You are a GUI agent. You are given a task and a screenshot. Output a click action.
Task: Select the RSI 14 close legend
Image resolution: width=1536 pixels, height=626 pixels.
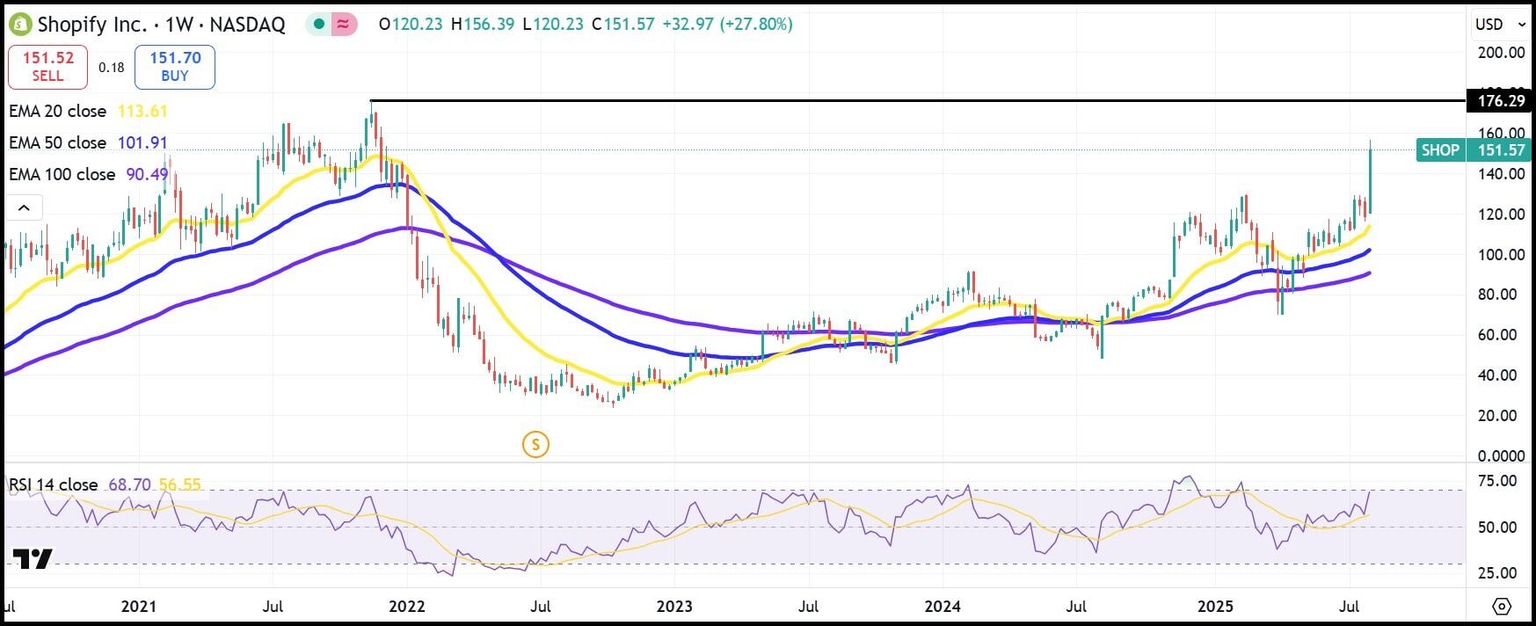click(x=53, y=485)
